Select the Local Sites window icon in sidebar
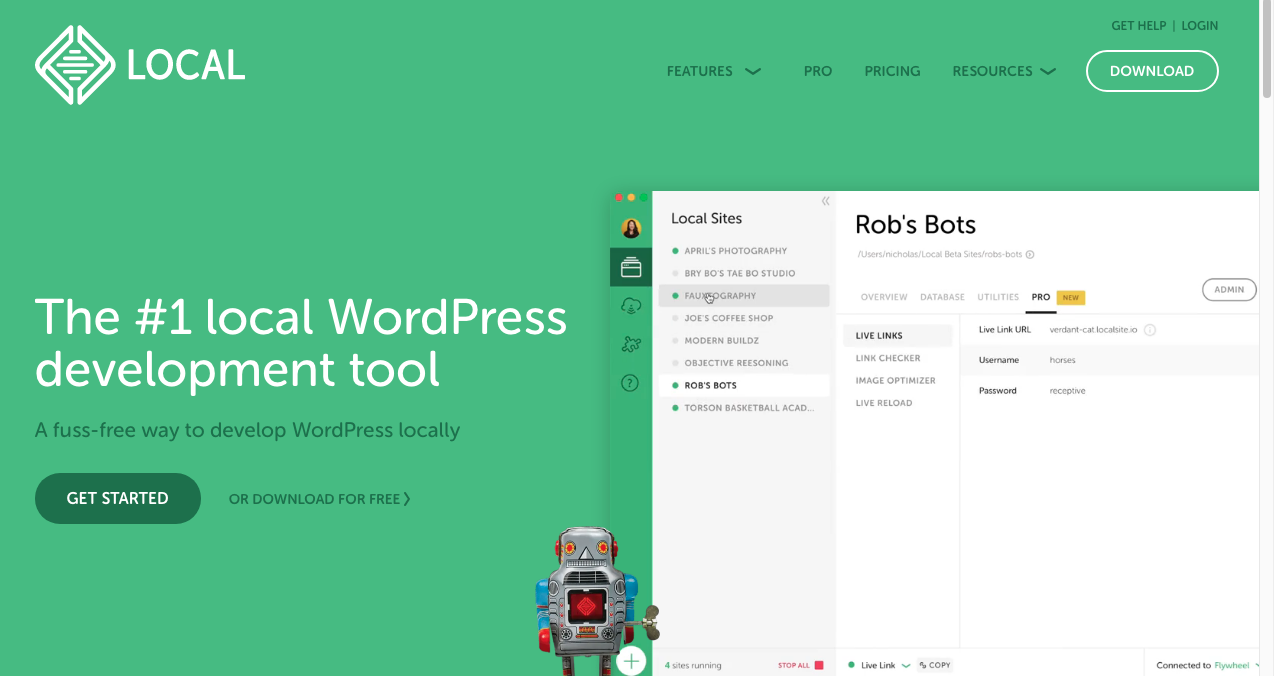Screen dimensions: 1274x676 tap(631, 267)
